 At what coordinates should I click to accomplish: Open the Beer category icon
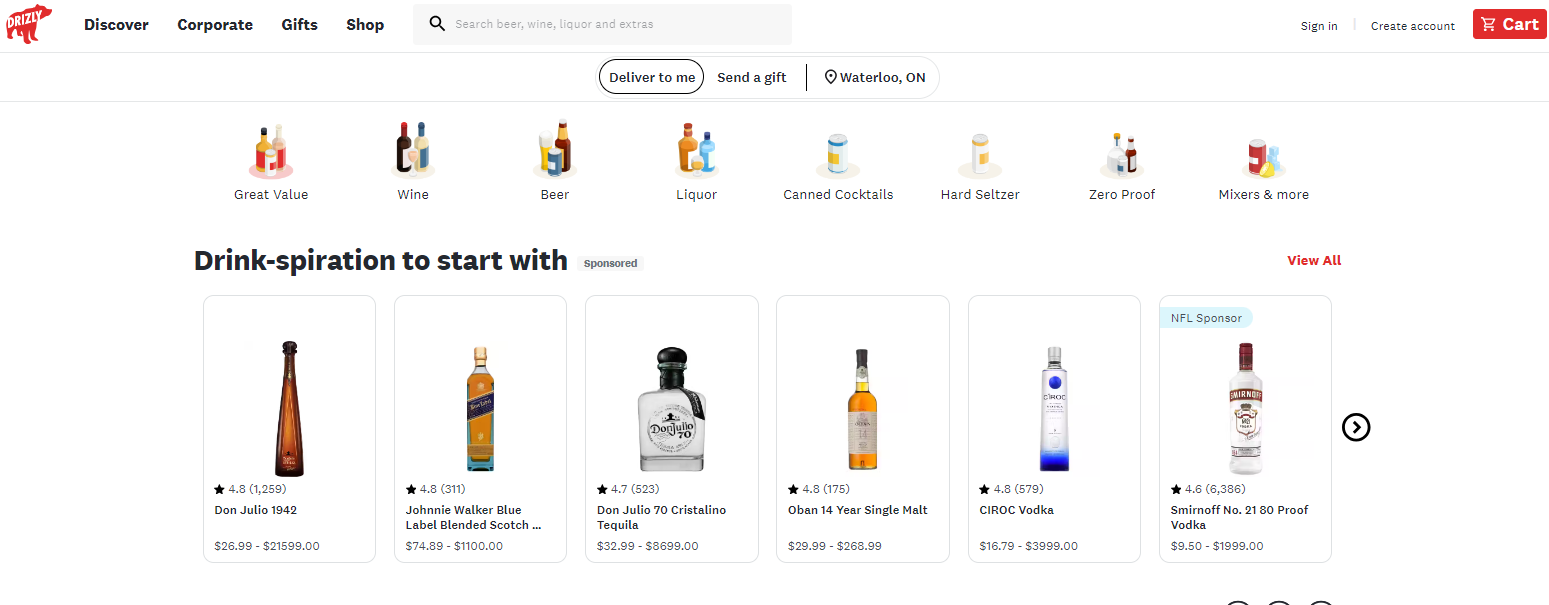[555, 150]
